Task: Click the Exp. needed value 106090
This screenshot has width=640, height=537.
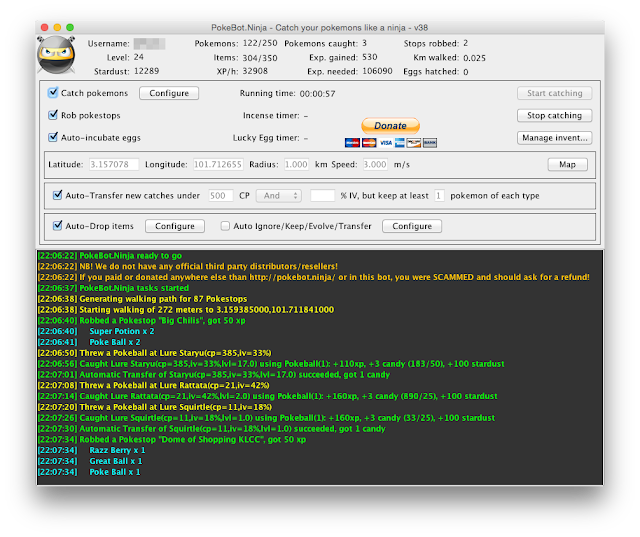Action: click(x=377, y=71)
